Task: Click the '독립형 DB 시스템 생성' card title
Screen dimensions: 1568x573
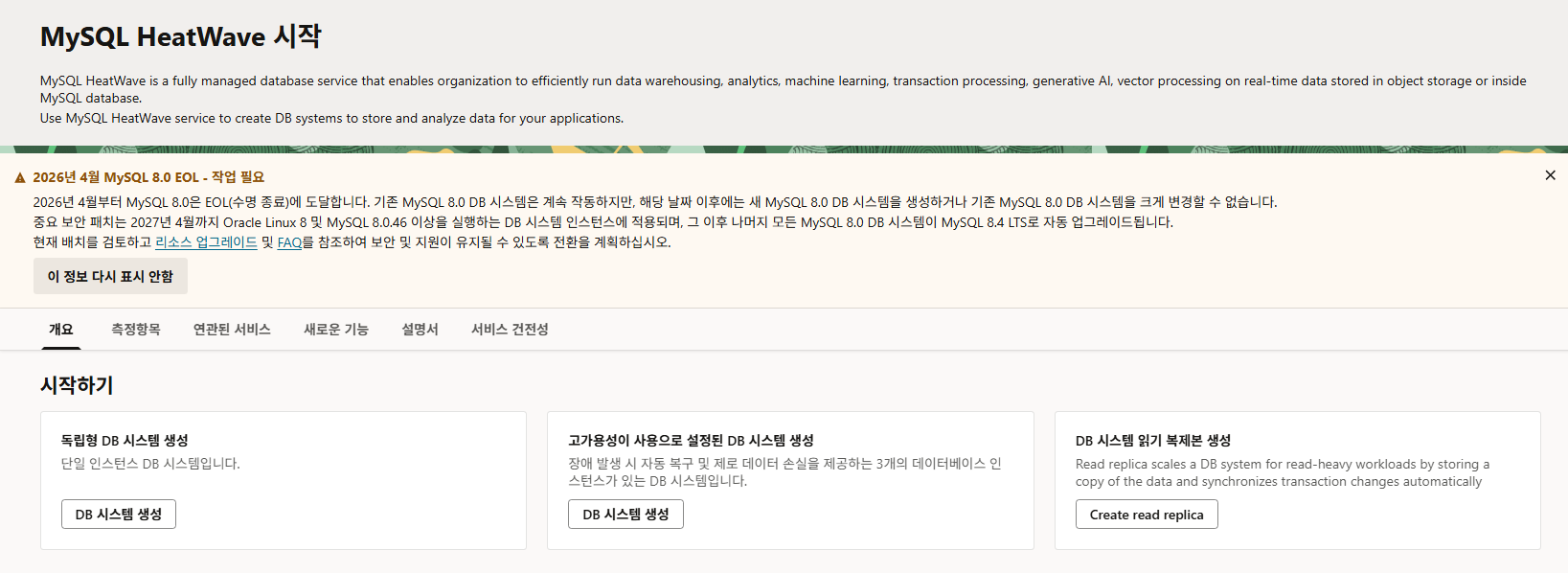Action: click(x=125, y=441)
